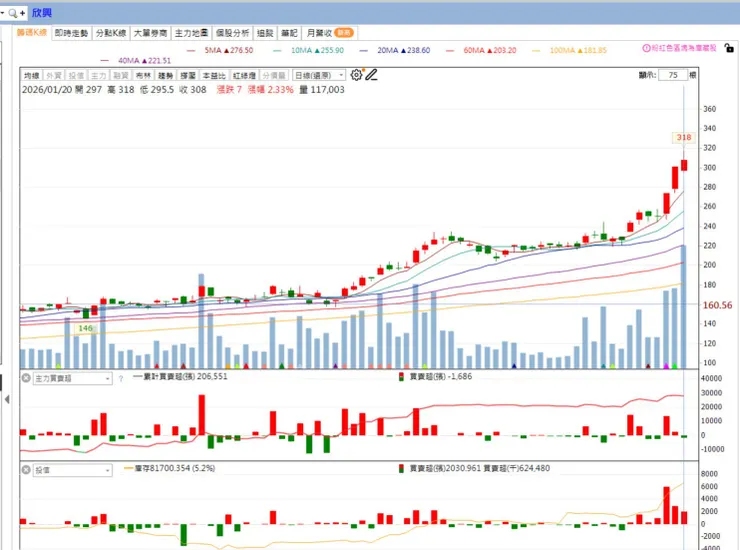Click the 顯示 bar count field showing 75

tap(673, 75)
